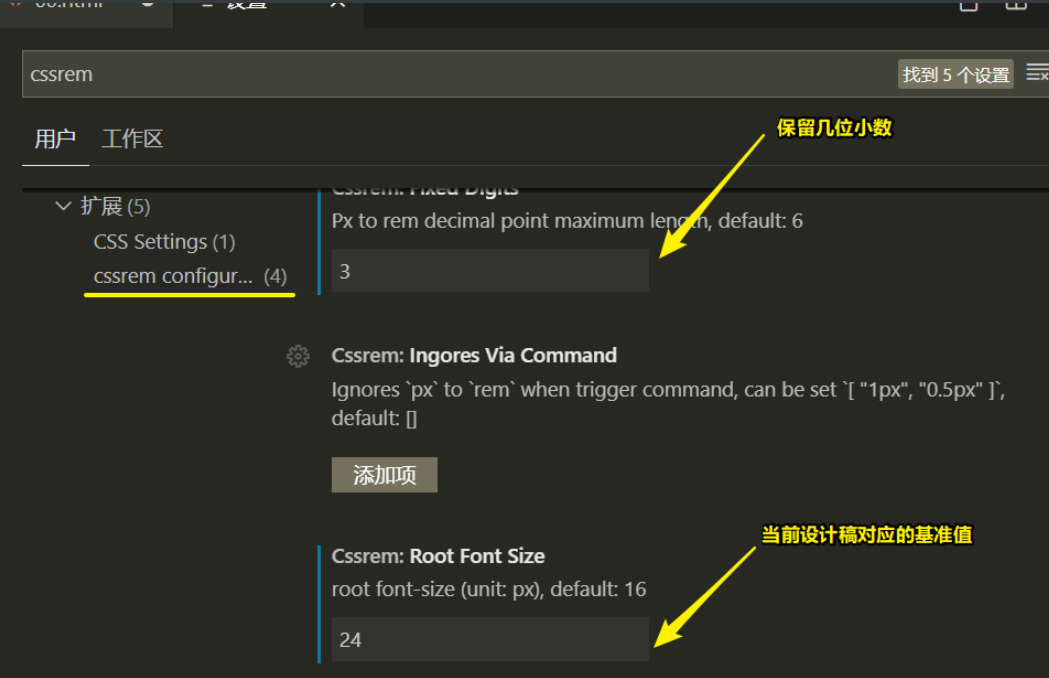Click the 找到 5 个设置 results badge

click(x=955, y=74)
